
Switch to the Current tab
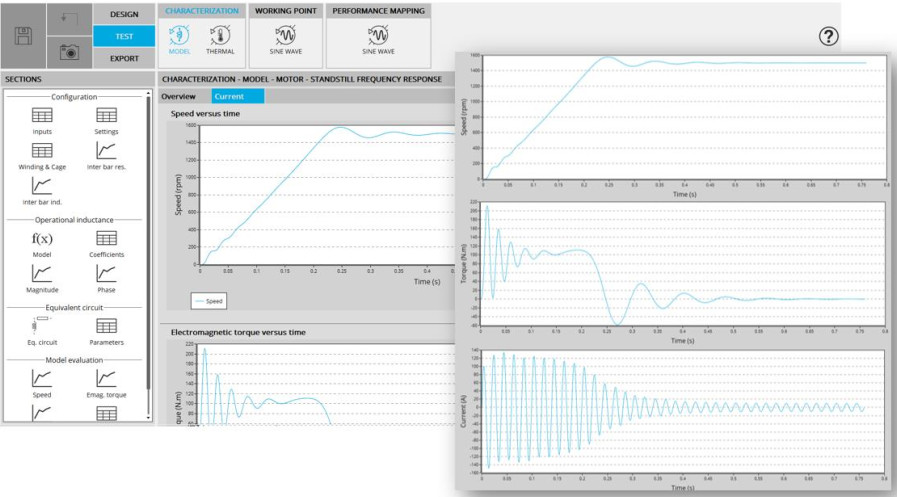(x=237, y=97)
